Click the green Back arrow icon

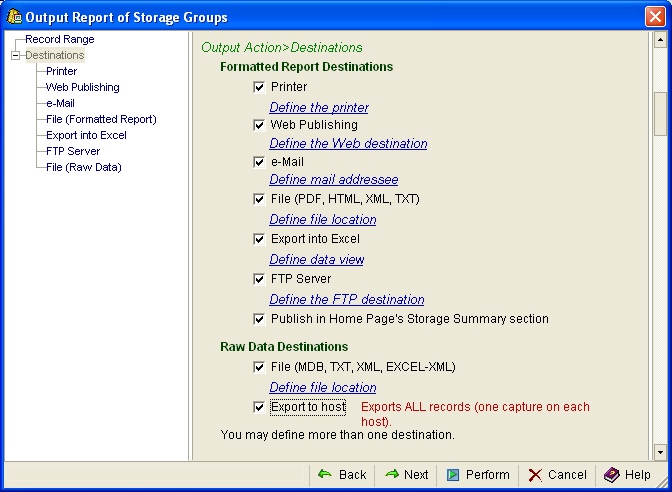tap(325, 474)
